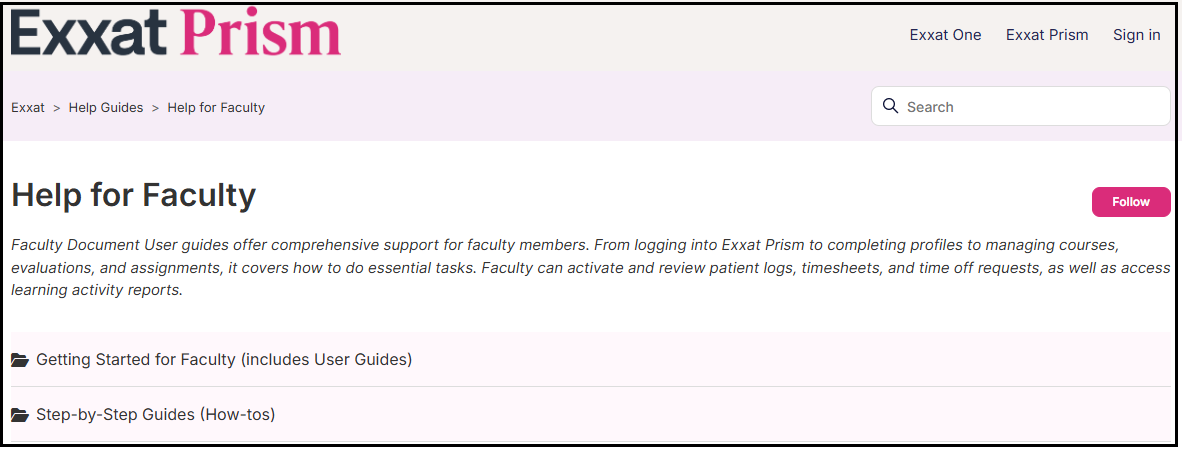Click folder icon beside Step-by-Step Guides
This screenshot has height=451, width=1182.
[x=19, y=414]
